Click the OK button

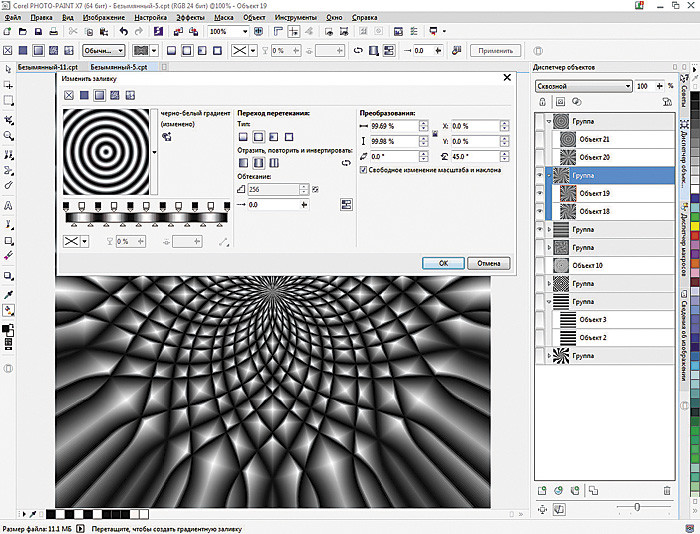coord(443,263)
